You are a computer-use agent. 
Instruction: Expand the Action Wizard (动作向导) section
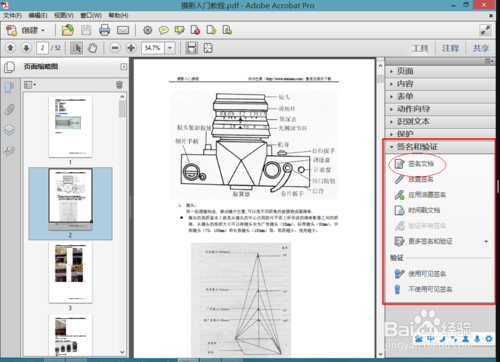(x=440, y=109)
